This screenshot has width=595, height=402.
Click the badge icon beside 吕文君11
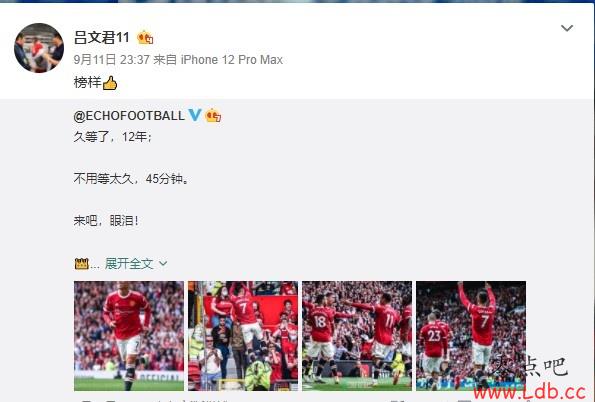pyautogui.click(x=145, y=38)
